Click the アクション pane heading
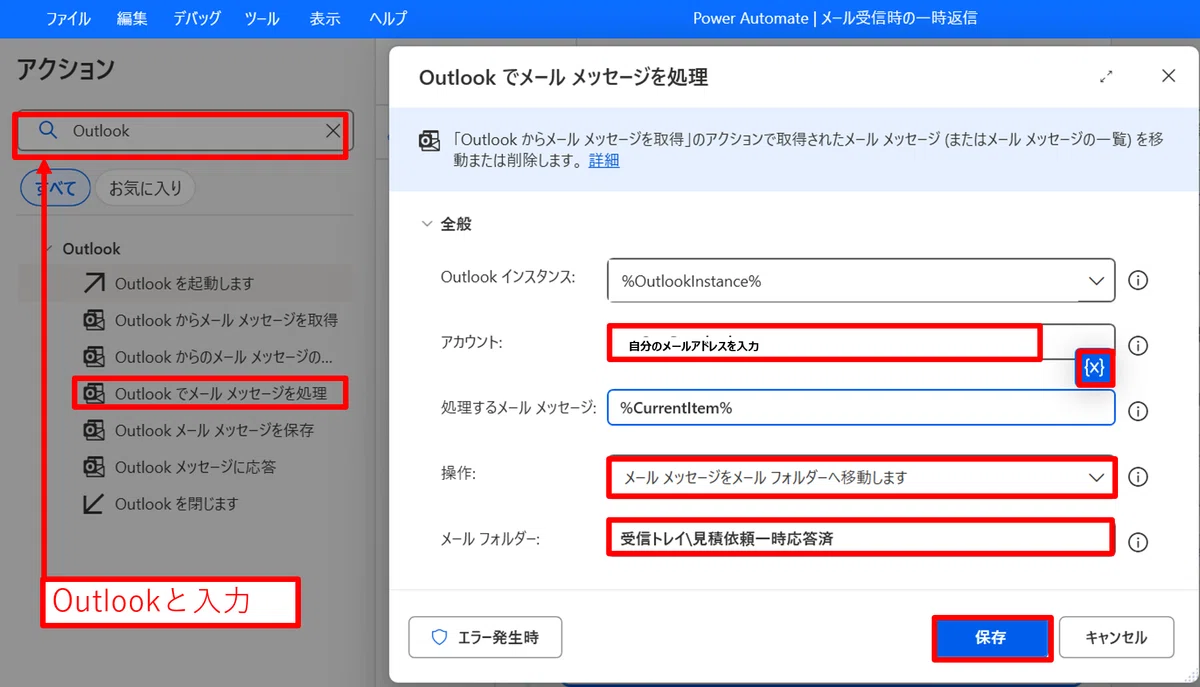1200x687 pixels. (66, 69)
